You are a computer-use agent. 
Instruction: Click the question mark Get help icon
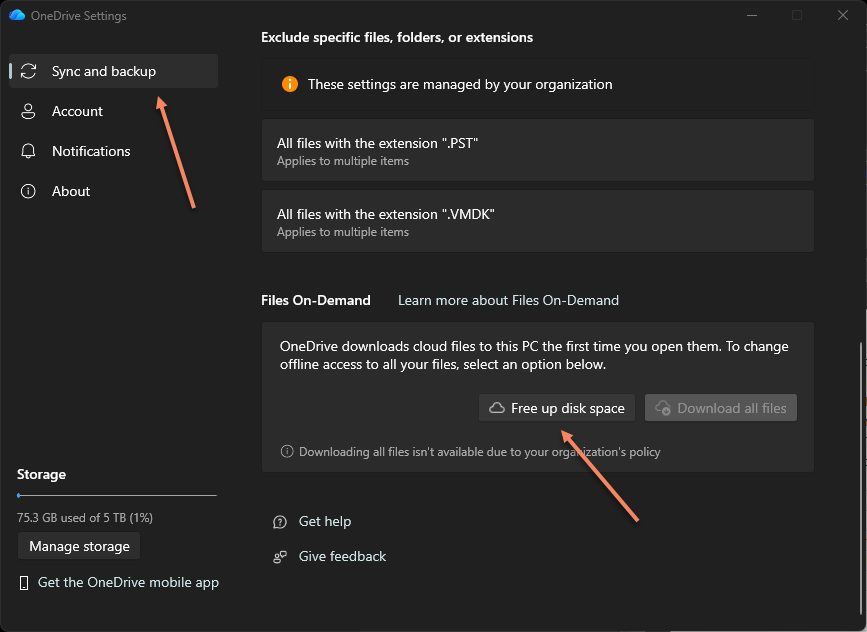(280, 521)
